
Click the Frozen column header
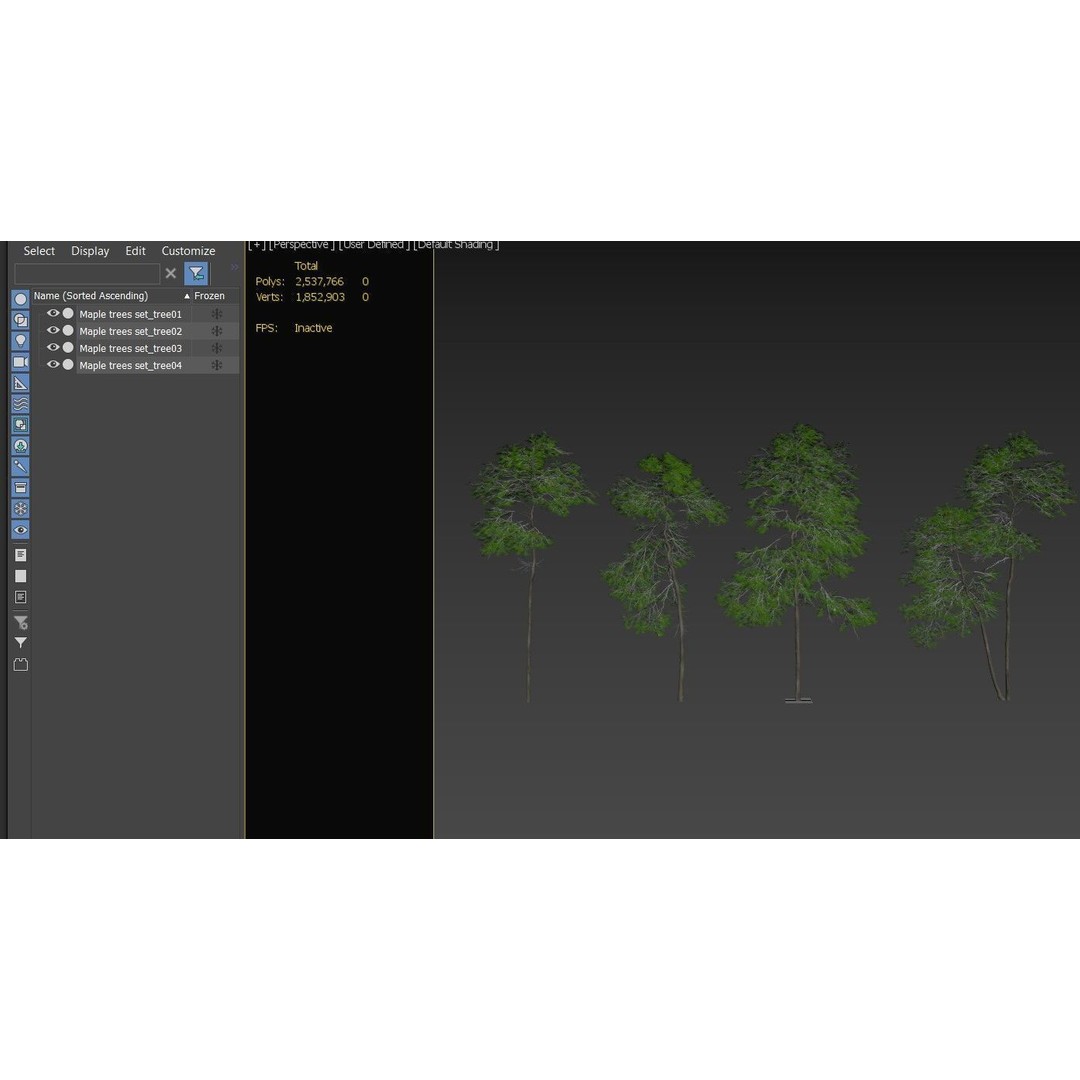tap(209, 295)
